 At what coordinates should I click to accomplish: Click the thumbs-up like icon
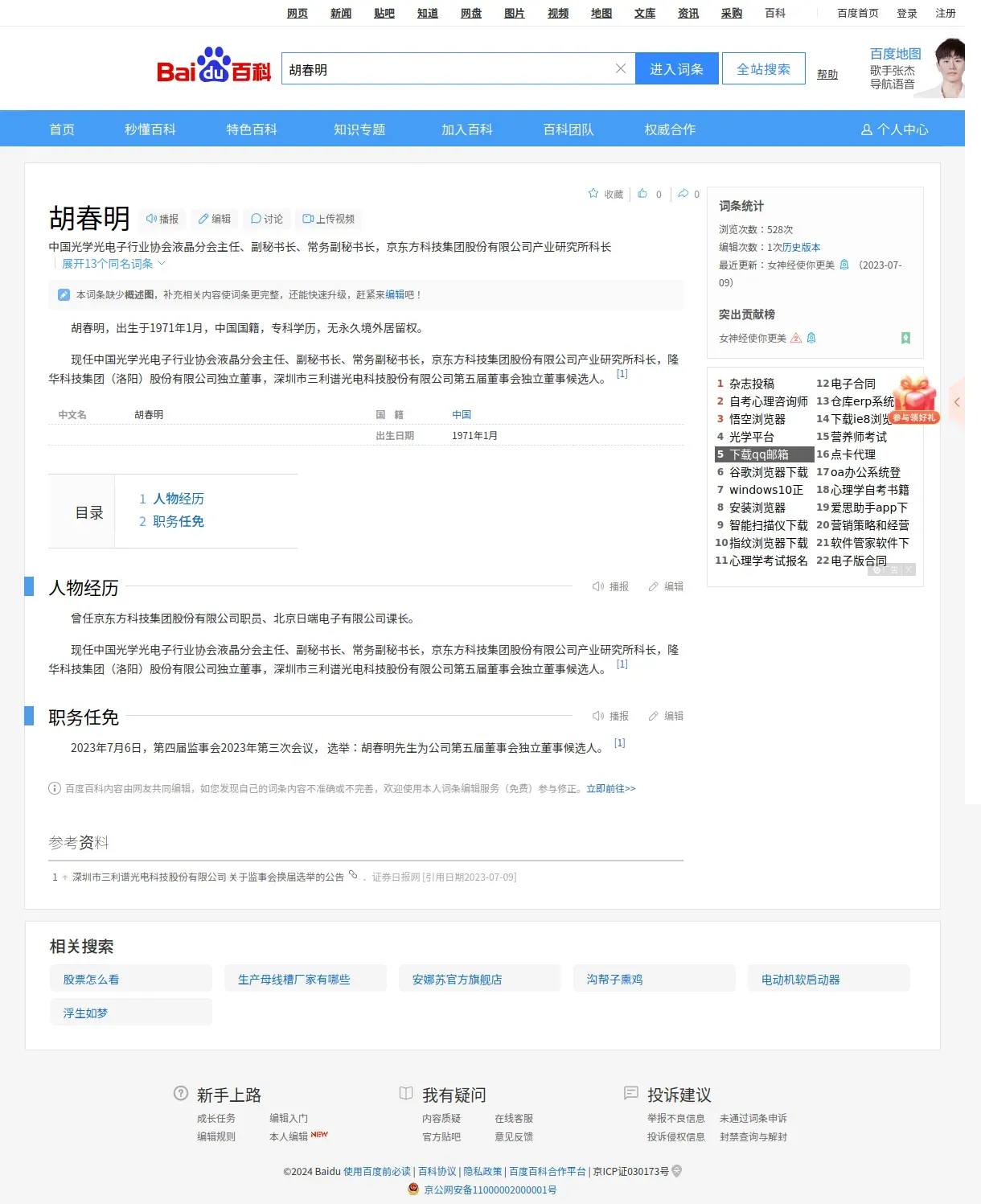click(642, 194)
